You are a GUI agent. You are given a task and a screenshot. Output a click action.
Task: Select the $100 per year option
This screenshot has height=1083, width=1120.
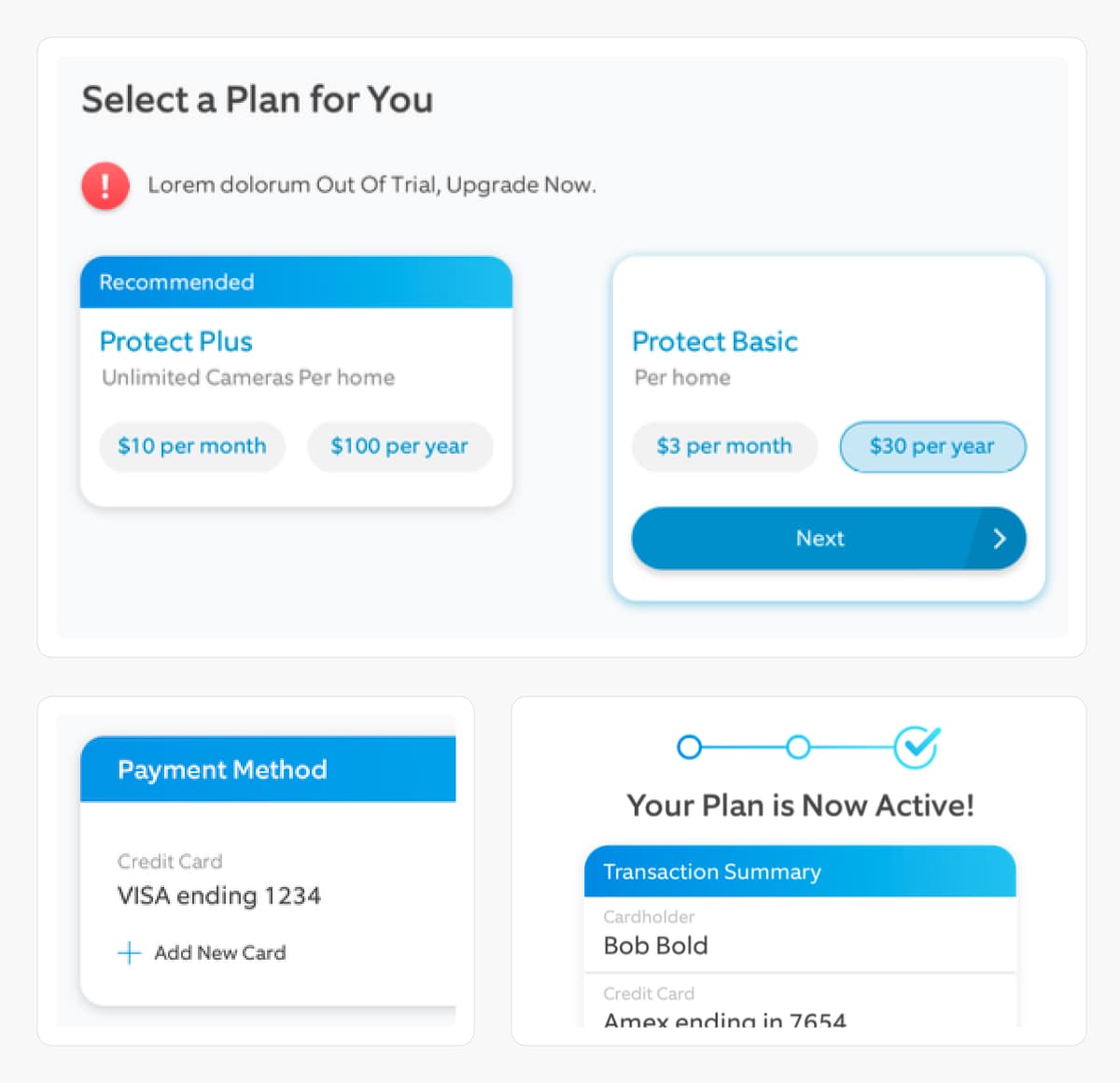pyautogui.click(x=399, y=446)
